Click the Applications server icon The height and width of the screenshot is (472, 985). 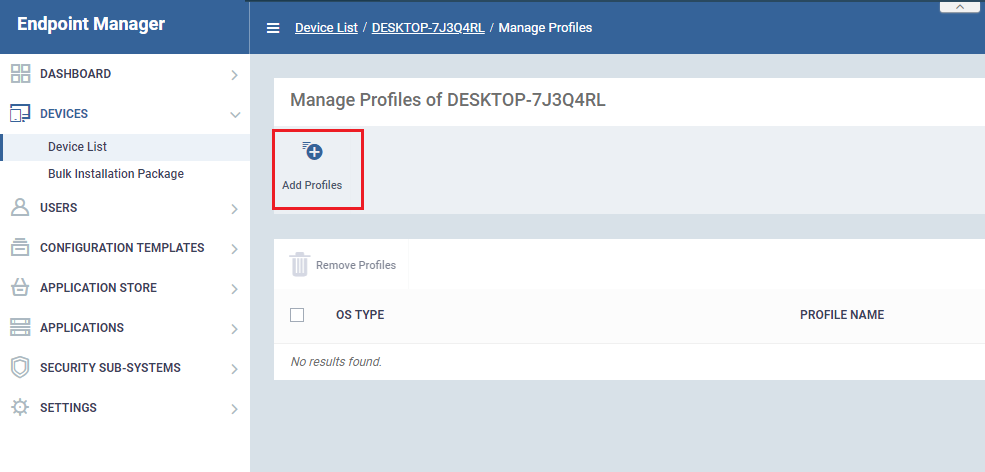[x=21, y=327]
